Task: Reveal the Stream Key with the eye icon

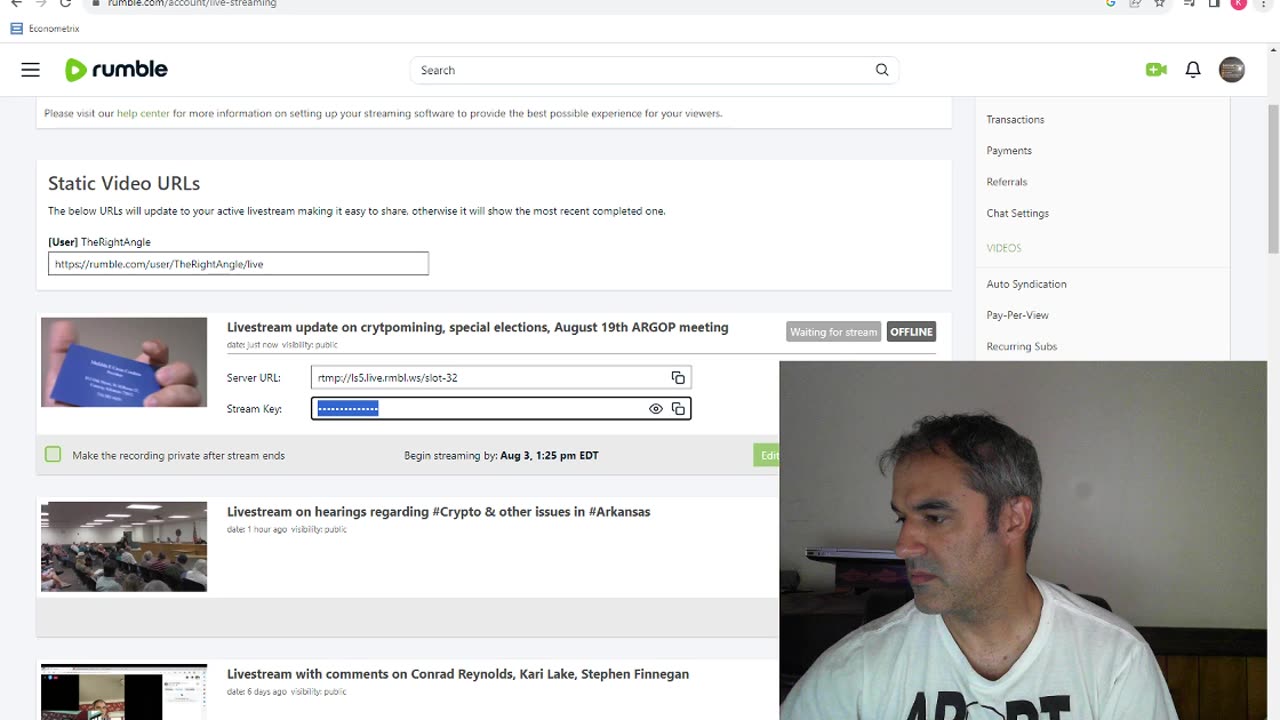Action: click(x=656, y=409)
